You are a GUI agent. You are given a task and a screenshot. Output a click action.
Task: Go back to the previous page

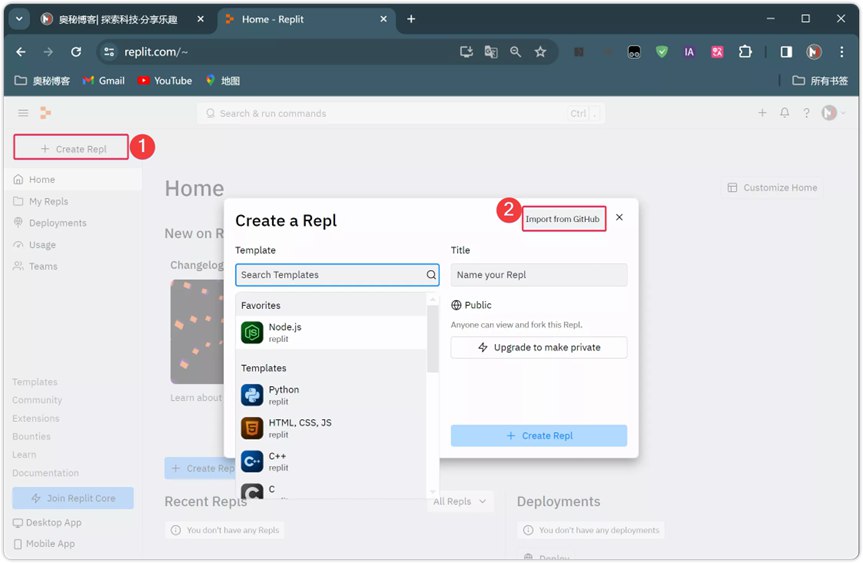click(x=21, y=52)
